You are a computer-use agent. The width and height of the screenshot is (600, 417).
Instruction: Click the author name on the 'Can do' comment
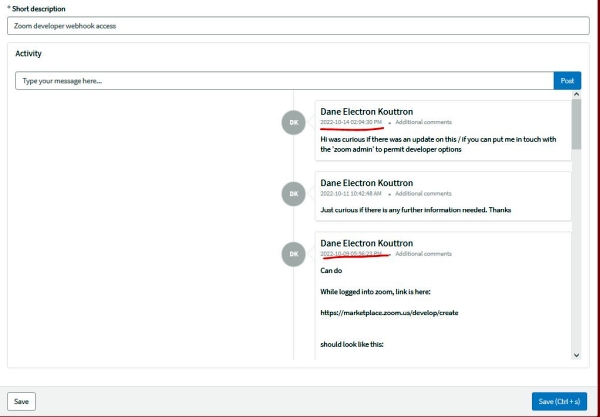coord(367,243)
